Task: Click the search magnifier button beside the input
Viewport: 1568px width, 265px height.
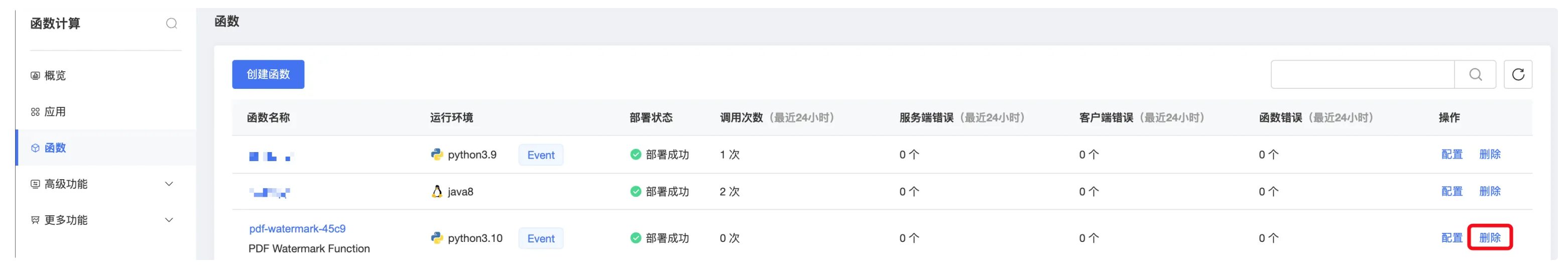Action: coord(1475,74)
